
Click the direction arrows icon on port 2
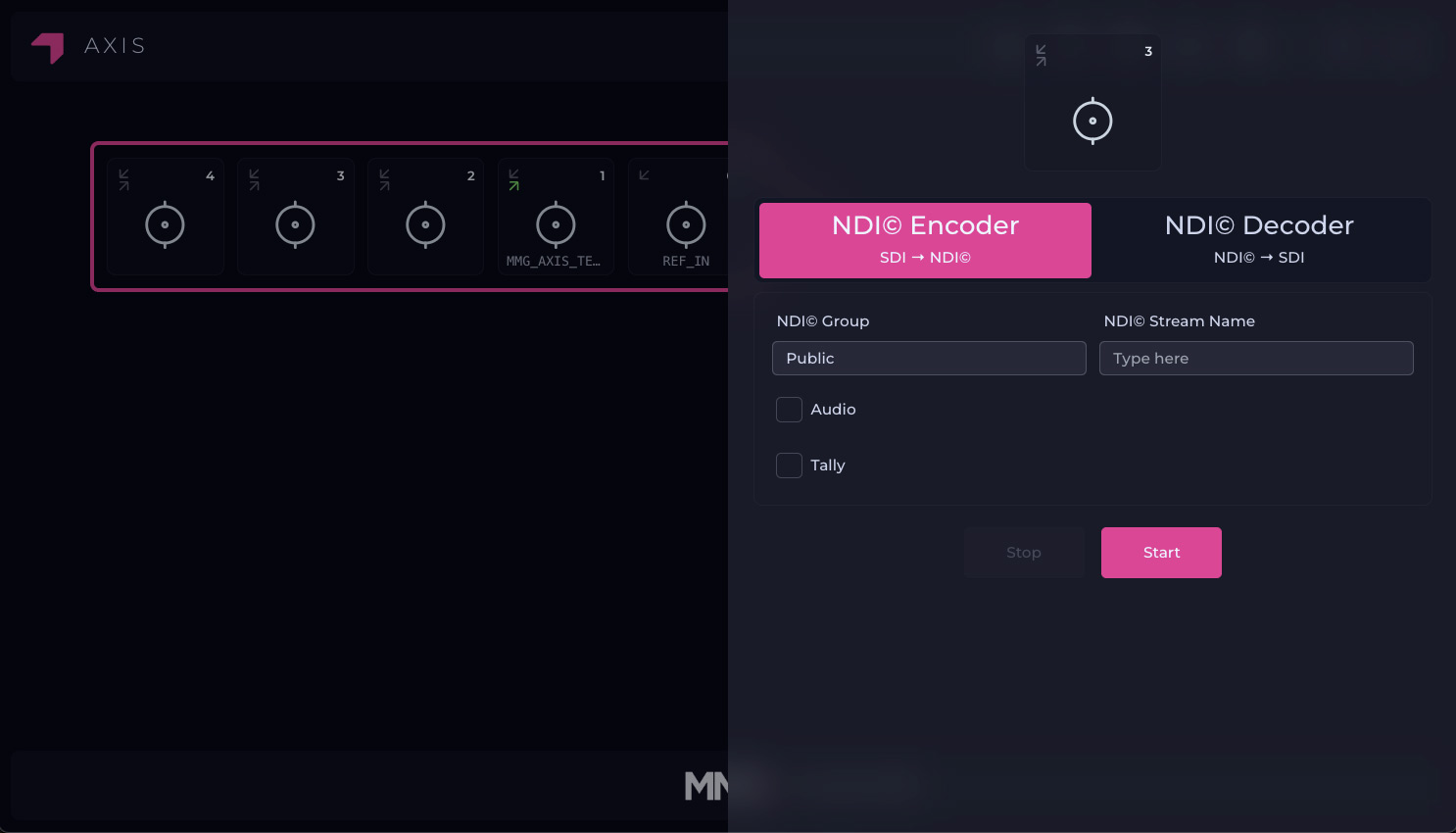385,179
